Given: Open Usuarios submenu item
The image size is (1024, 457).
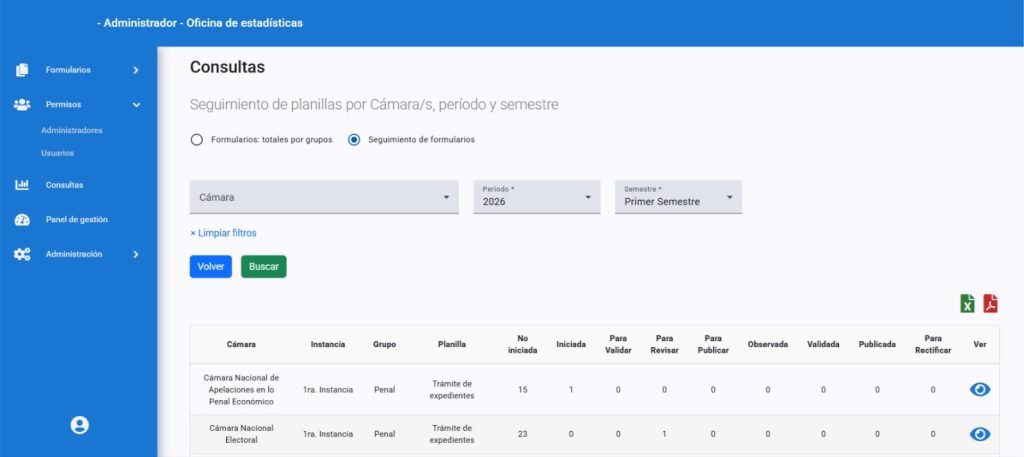Looking at the screenshot, I should 57,153.
